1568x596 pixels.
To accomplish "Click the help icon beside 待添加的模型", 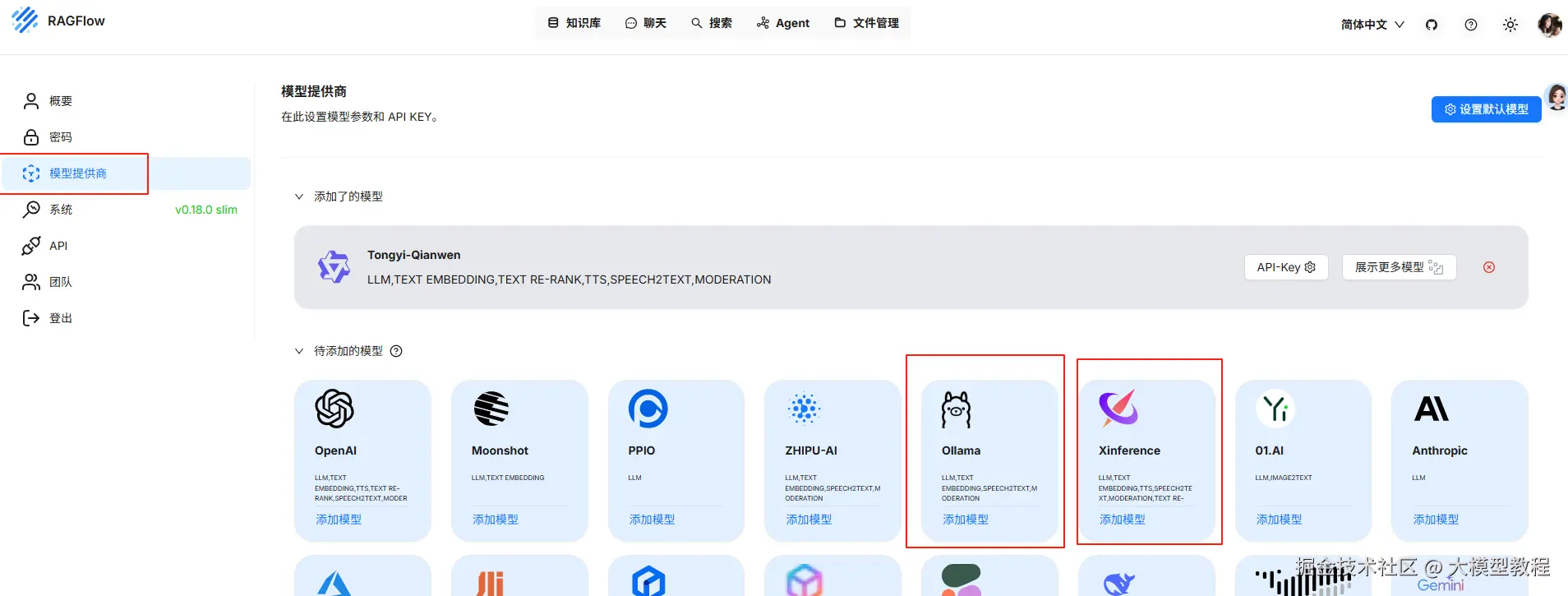I will click(396, 351).
